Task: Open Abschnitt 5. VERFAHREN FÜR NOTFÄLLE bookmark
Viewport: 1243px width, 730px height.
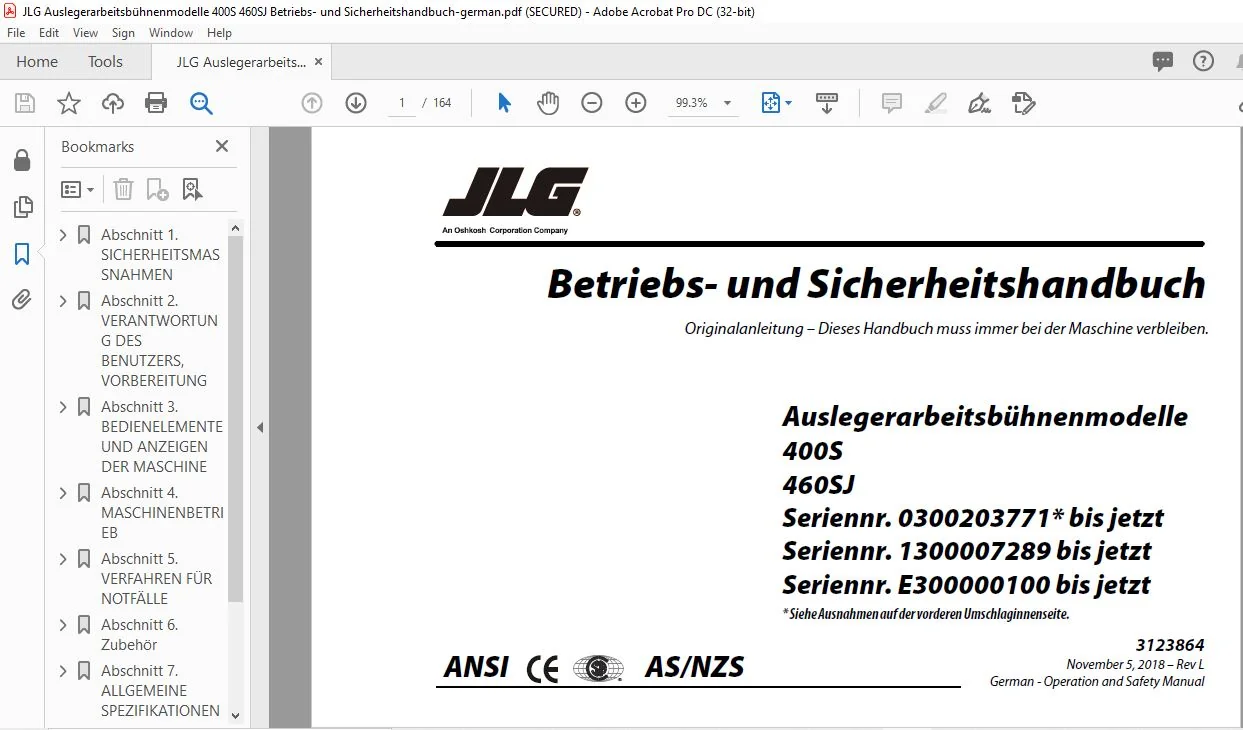Action: coord(156,579)
